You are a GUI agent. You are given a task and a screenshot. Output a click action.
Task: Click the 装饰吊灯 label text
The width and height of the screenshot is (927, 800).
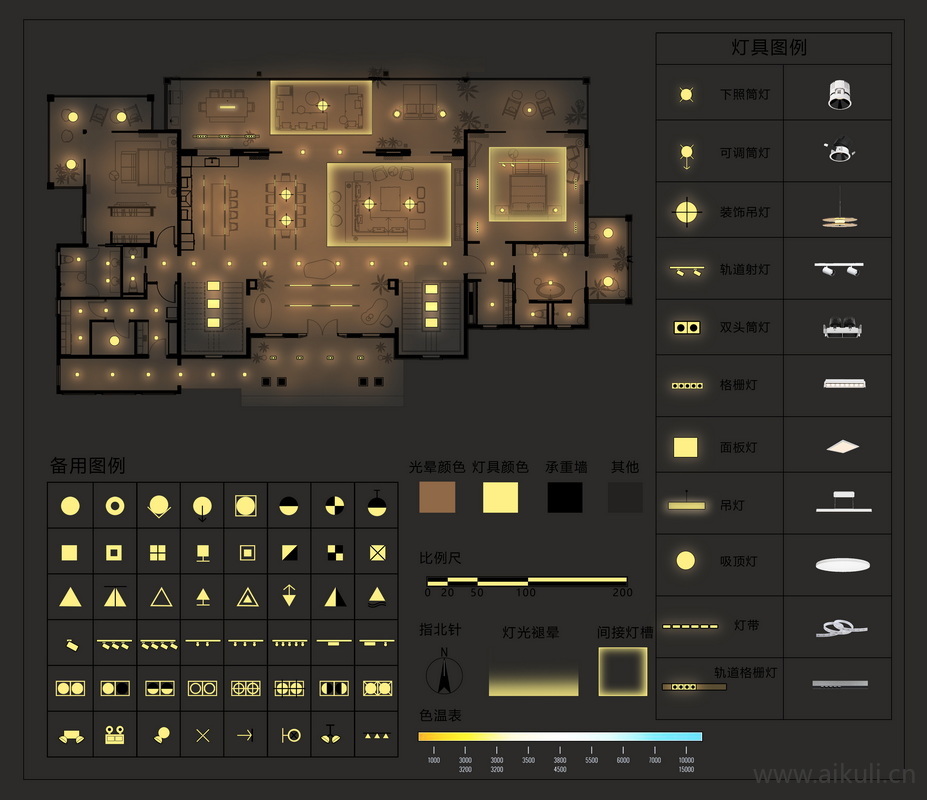tap(745, 212)
